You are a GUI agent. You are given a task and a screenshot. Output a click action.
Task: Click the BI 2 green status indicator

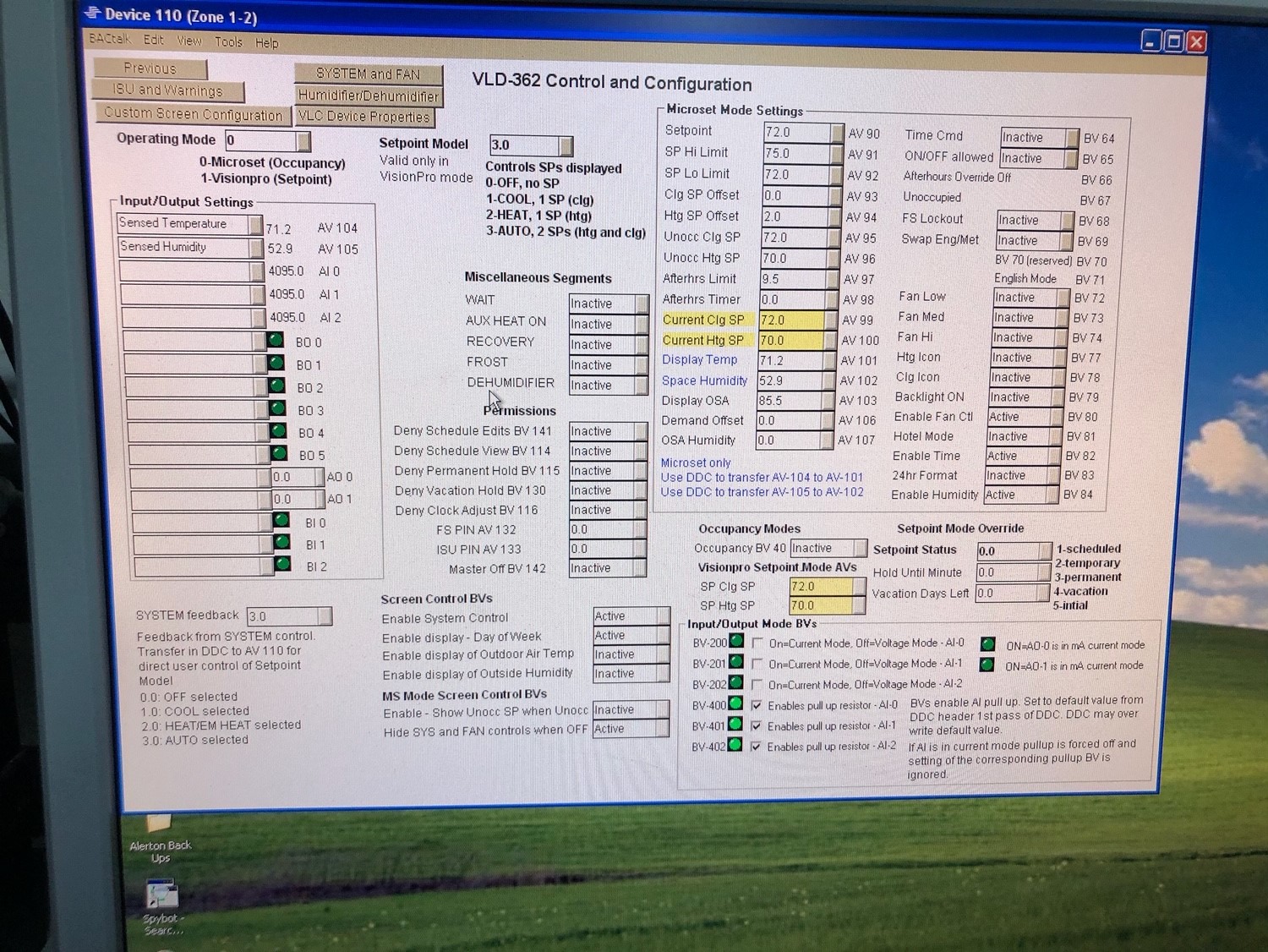tap(282, 564)
